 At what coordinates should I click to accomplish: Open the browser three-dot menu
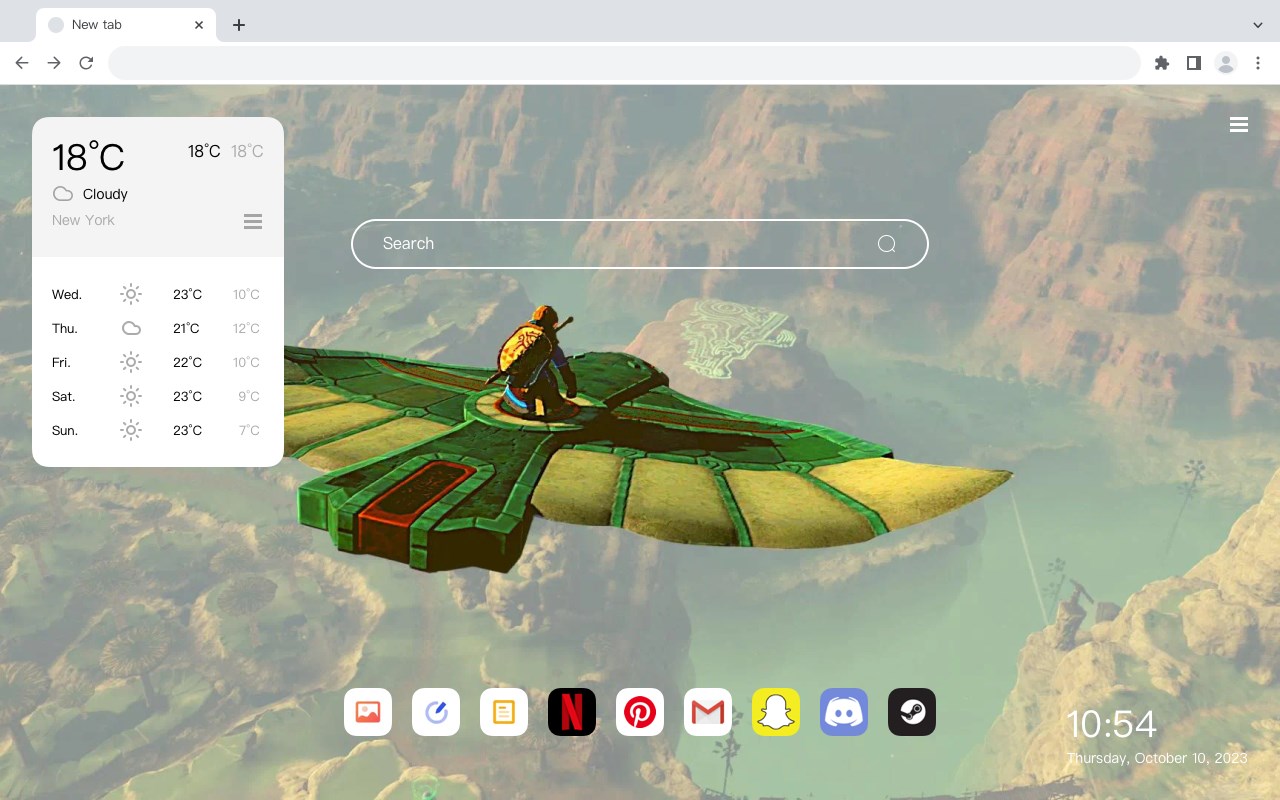tap(1258, 63)
